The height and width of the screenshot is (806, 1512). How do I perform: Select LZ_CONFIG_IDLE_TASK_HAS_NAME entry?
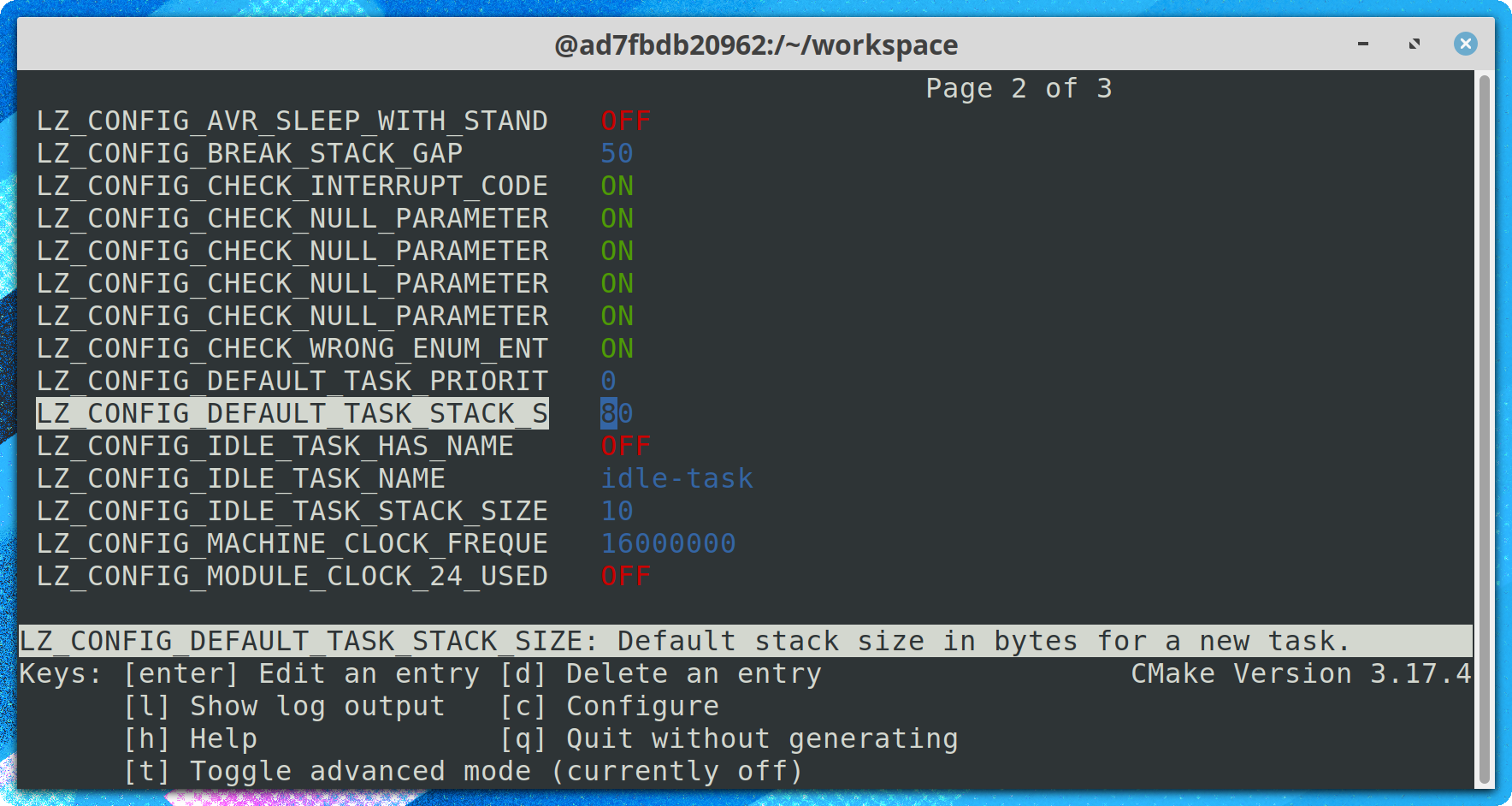click(x=275, y=446)
